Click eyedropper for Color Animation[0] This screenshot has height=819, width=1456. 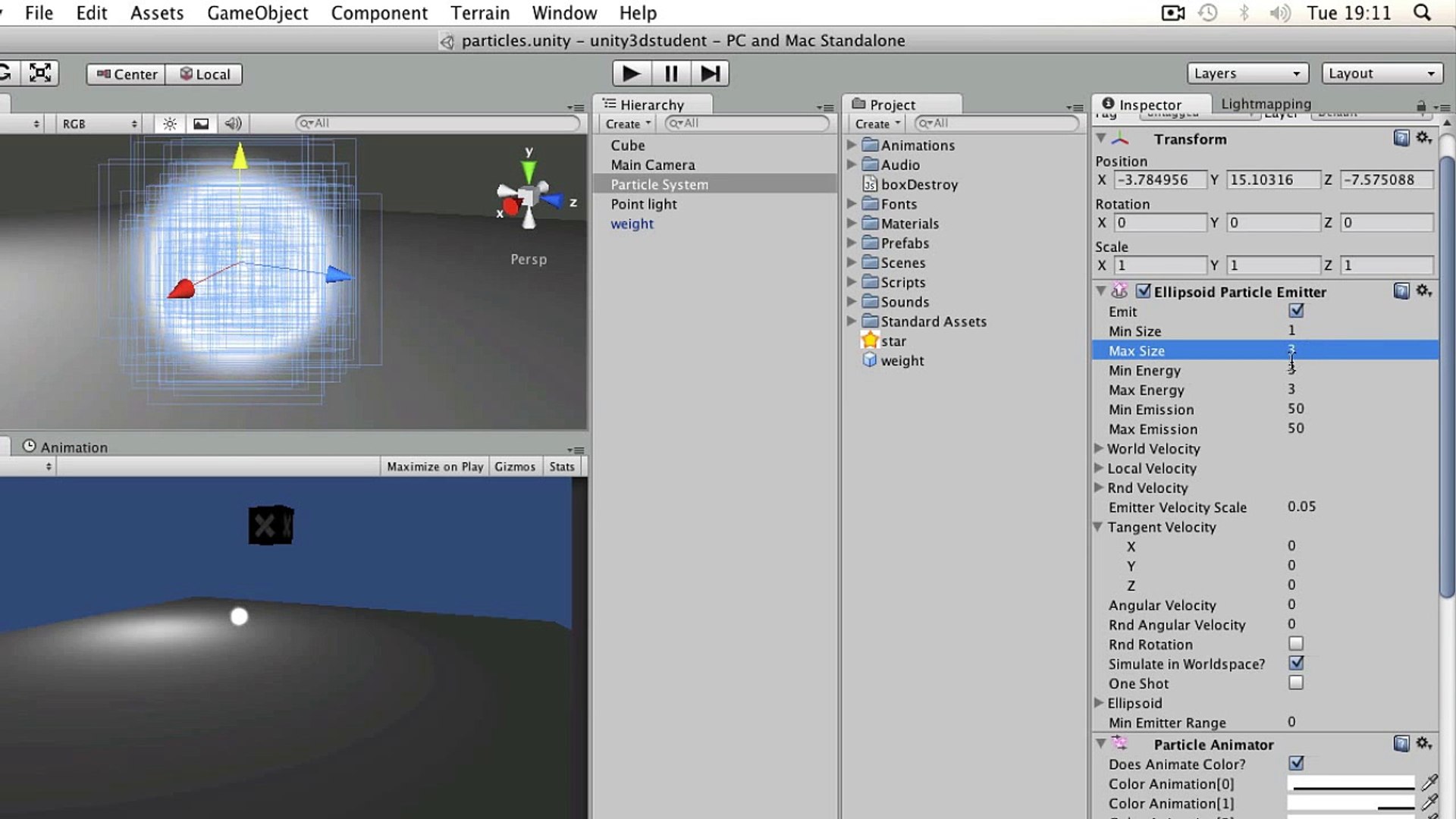1429,783
